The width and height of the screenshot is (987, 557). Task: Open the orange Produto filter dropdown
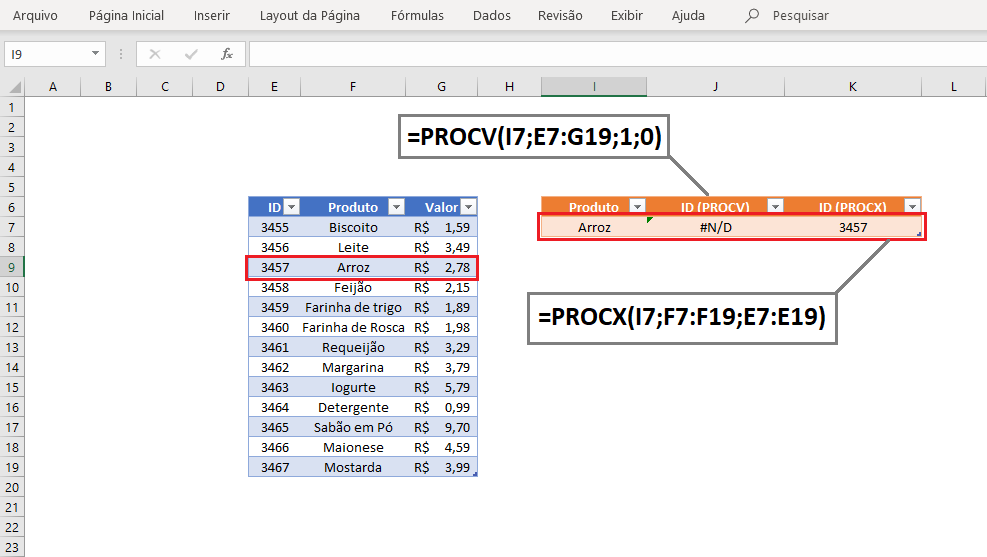pos(638,206)
